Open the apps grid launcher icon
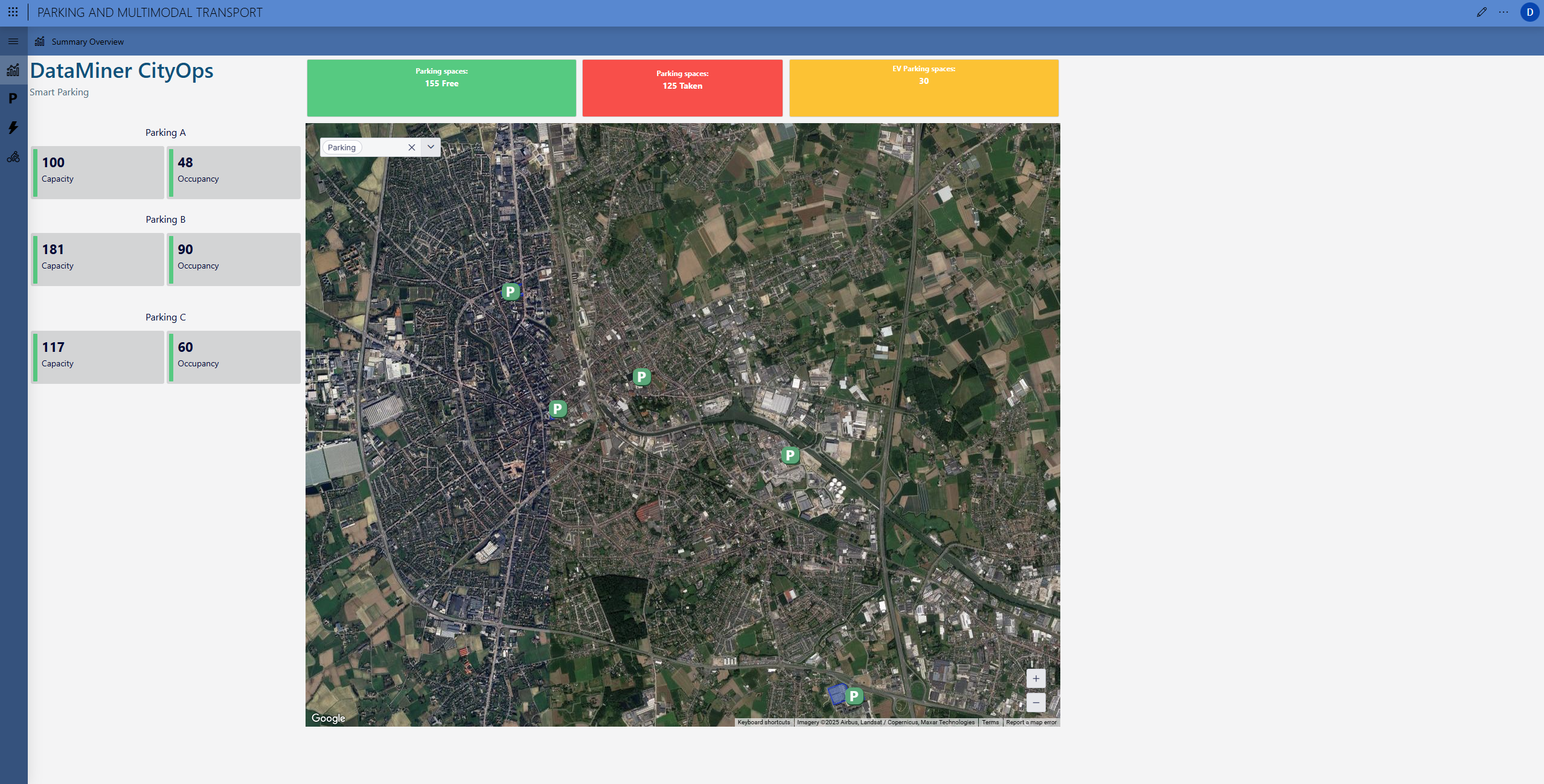 coord(13,12)
